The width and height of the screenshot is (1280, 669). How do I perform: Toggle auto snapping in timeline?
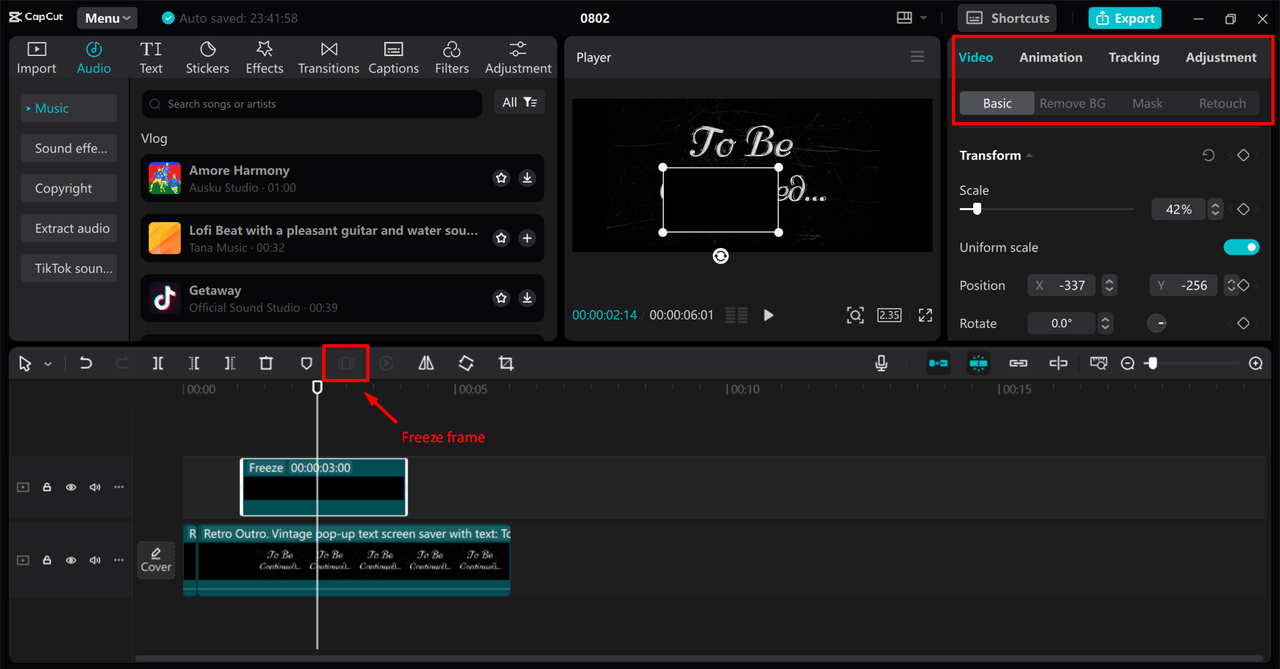click(978, 364)
